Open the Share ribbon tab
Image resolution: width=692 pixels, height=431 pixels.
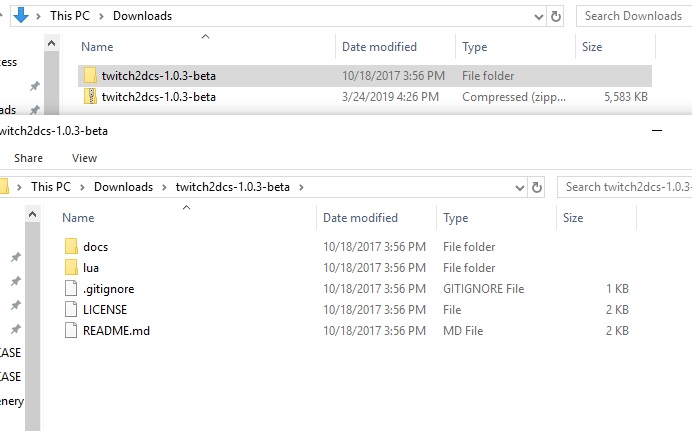[28, 158]
